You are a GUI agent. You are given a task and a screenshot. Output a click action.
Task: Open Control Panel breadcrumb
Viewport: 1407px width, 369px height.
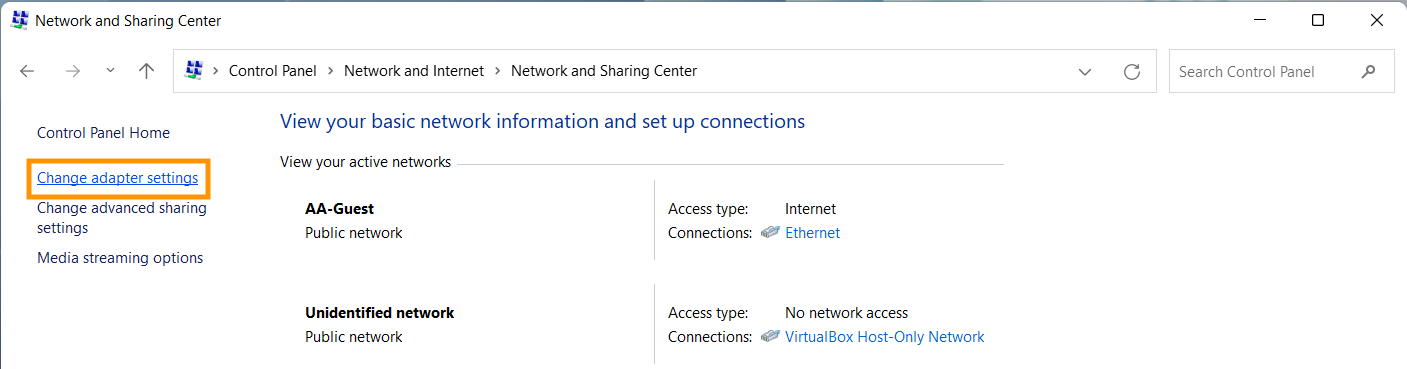(x=272, y=71)
